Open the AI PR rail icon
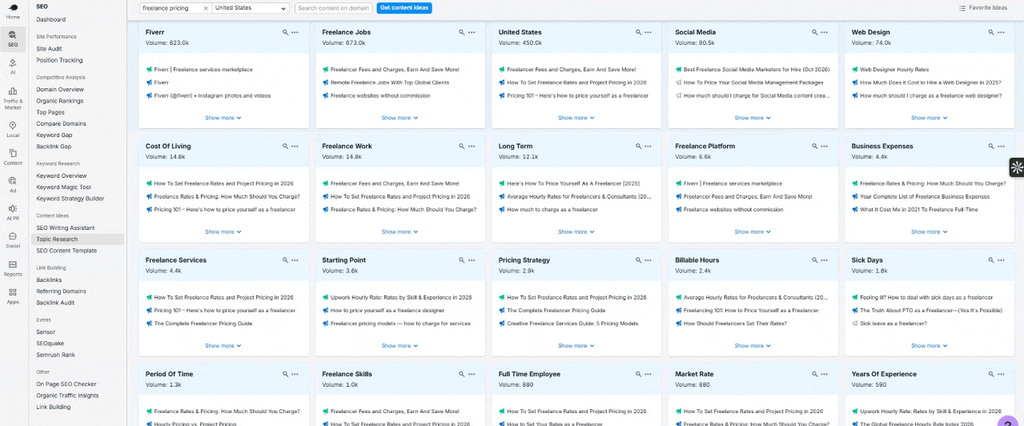 12,212
